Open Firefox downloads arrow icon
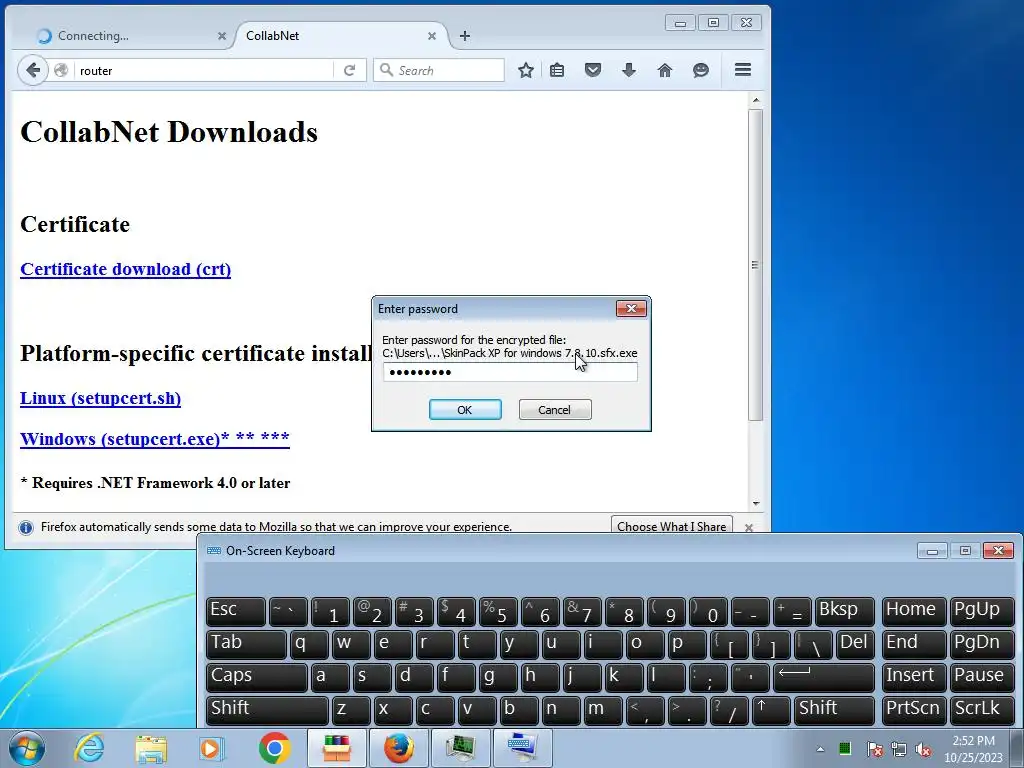This screenshot has height=768, width=1024. [628, 70]
